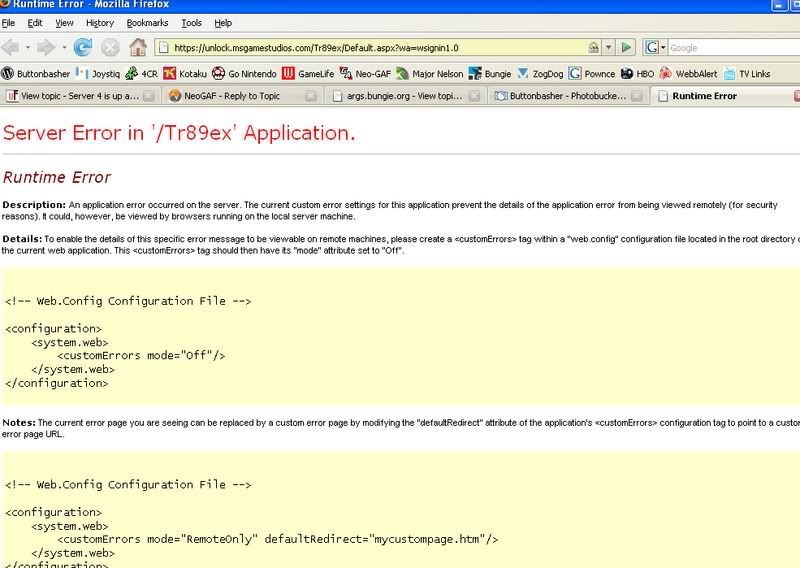Open the Major Nelson bookmark
Image resolution: width=800 pixels, height=568 pixels.
[435, 72]
